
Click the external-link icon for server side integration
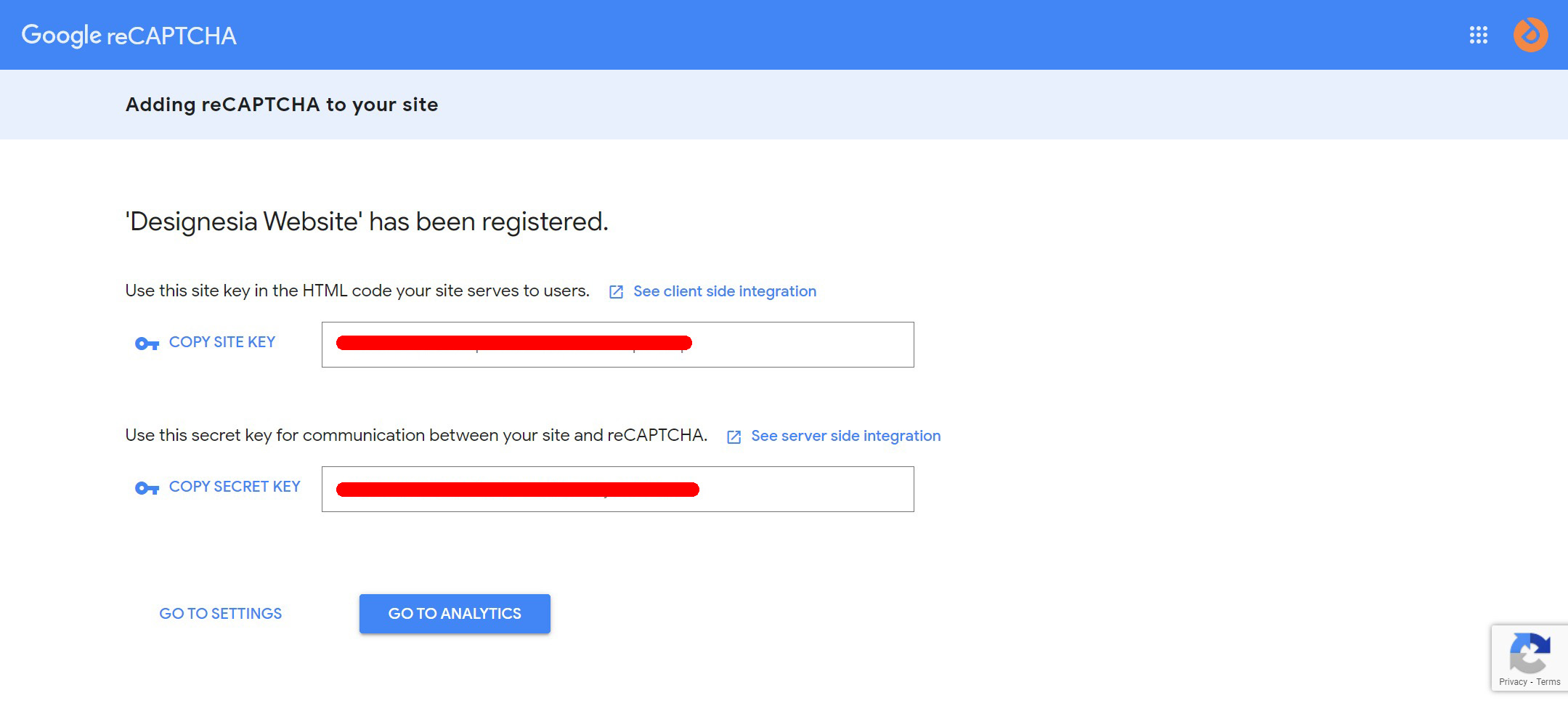click(734, 437)
